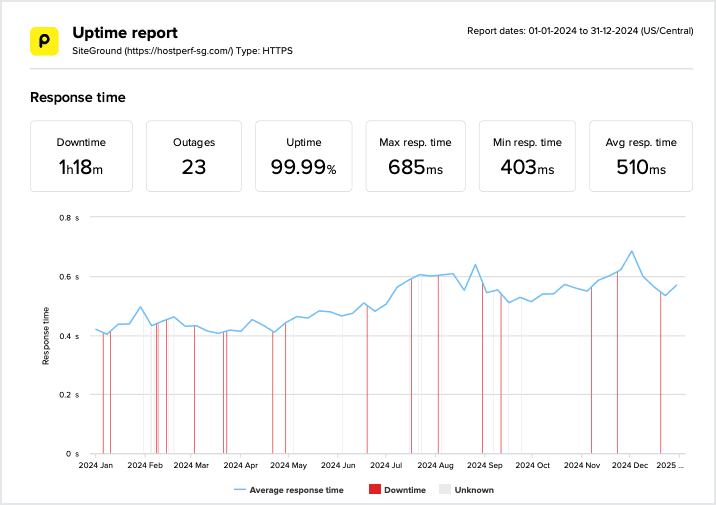
Task: Click the '2024 Apr' x-axis label
Action: click(x=241, y=465)
